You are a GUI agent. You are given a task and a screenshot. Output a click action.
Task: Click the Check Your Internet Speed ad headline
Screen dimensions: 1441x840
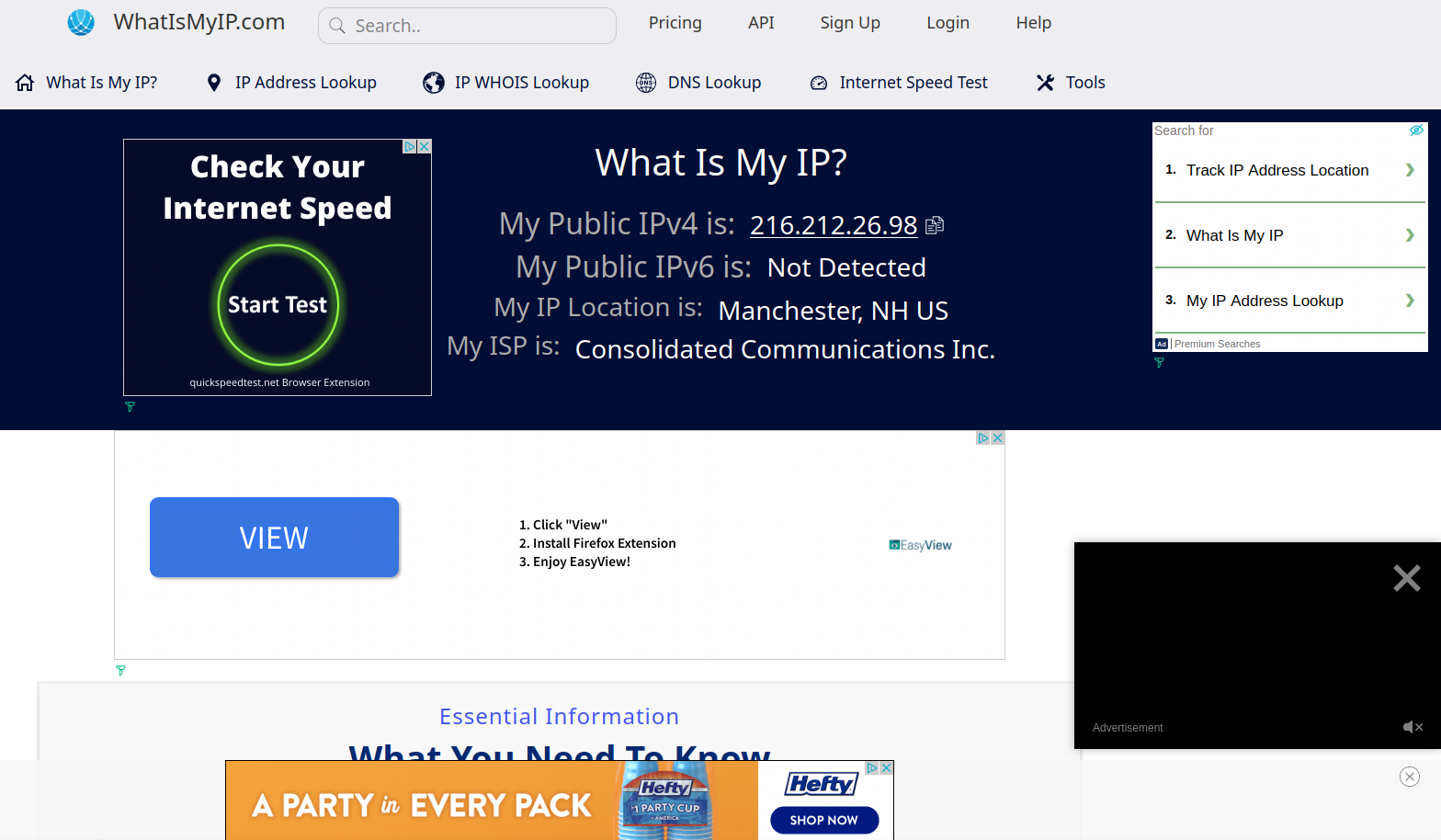[x=278, y=187]
